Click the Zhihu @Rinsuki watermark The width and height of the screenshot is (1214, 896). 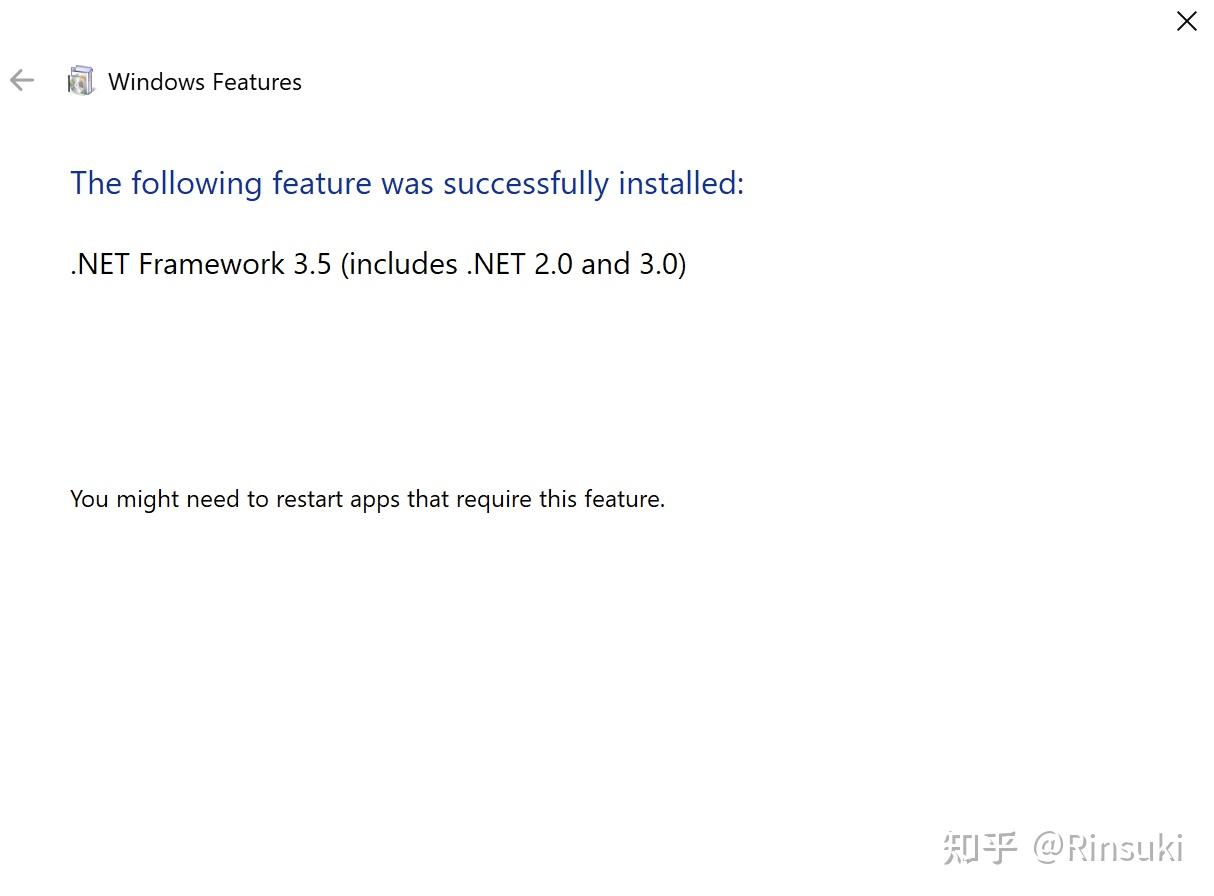click(x=1063, y=847)
